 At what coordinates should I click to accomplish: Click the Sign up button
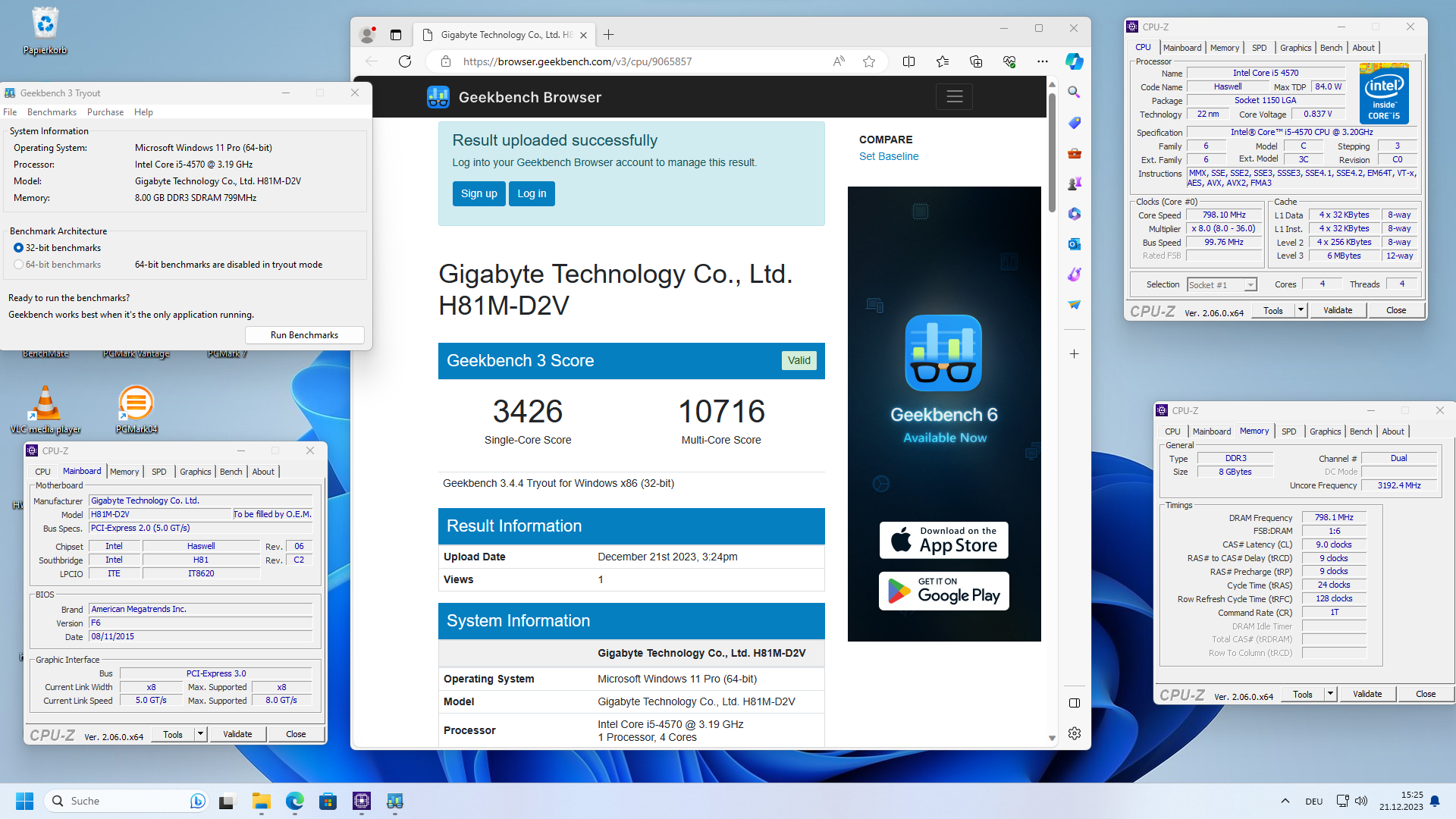479,193
